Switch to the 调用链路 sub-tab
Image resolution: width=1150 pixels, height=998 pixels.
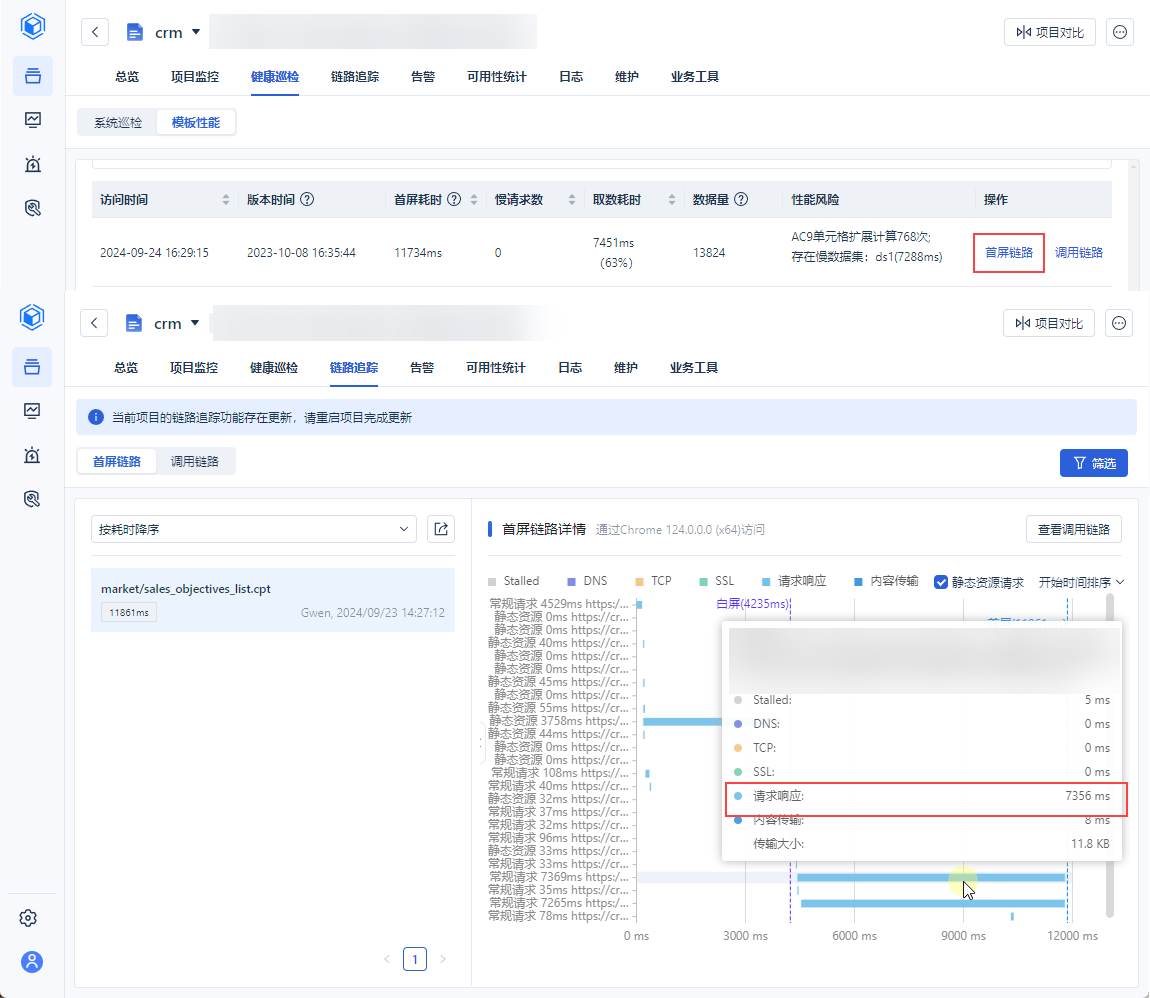(x=195, y=461)
